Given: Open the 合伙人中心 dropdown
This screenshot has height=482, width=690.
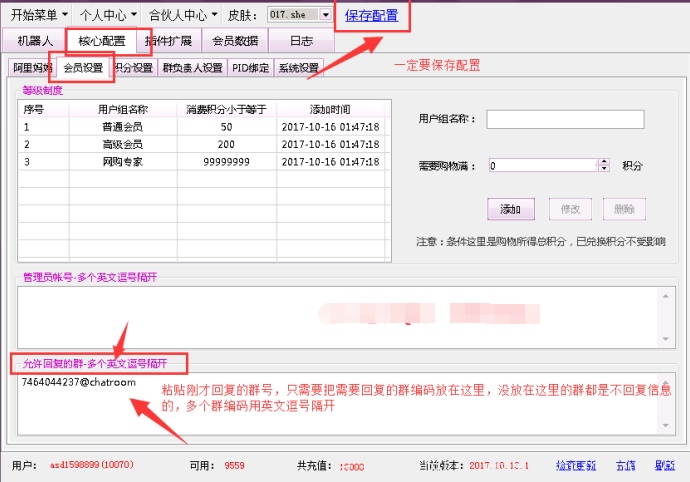Looking at the screenshot, I should (183, 15).
